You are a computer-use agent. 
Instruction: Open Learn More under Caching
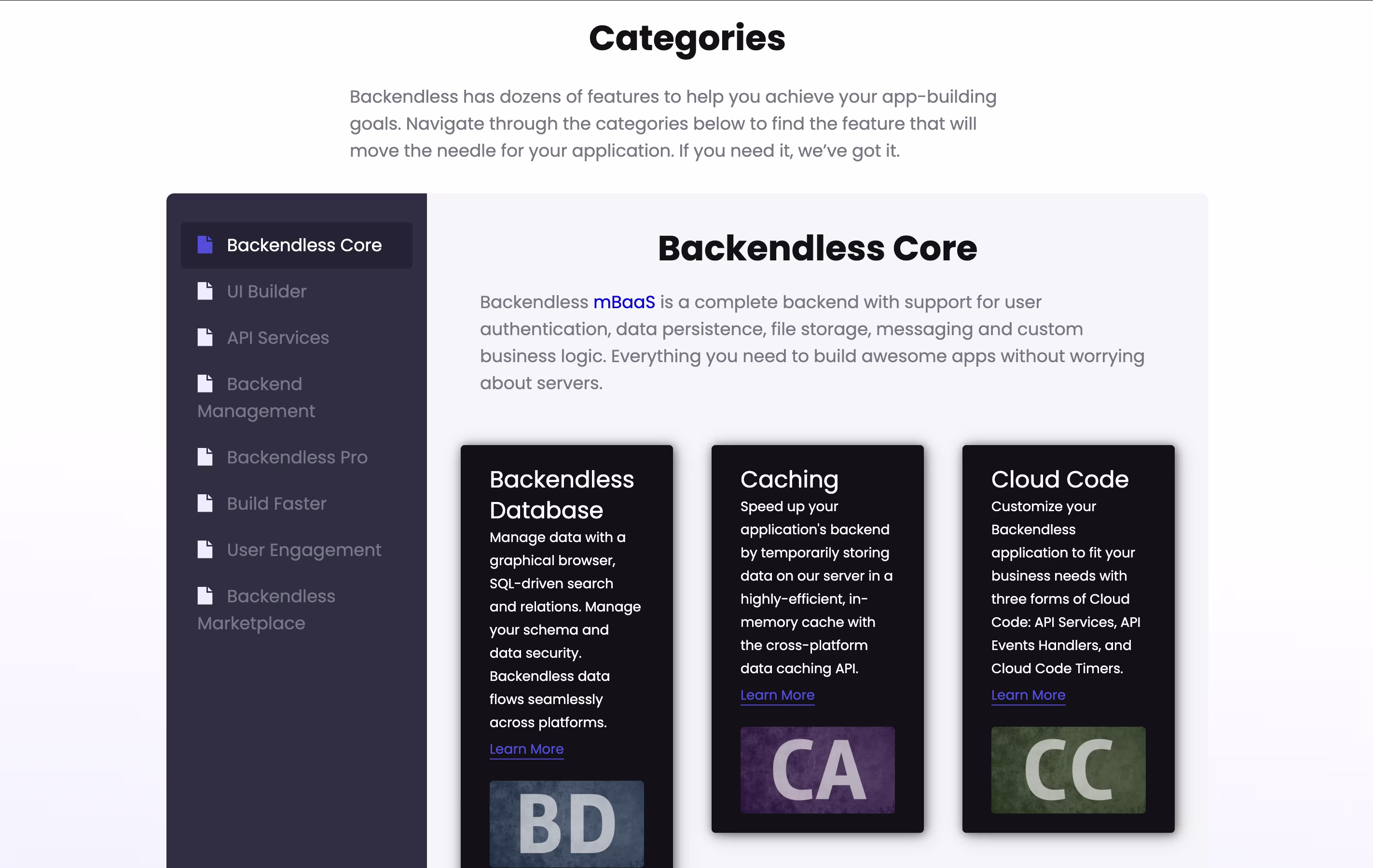(x=777, y=695)
